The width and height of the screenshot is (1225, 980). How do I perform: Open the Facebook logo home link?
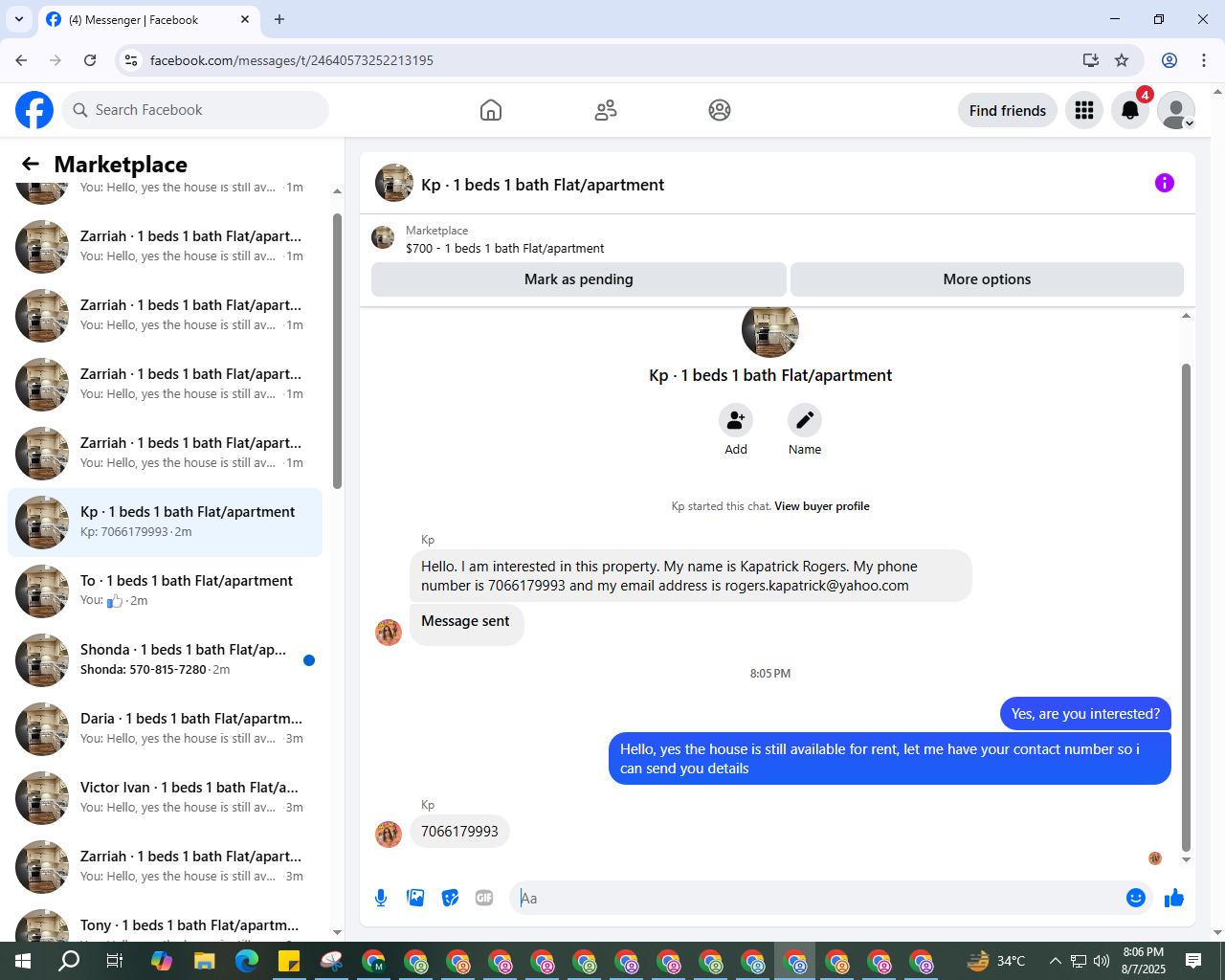pos(34,110)
